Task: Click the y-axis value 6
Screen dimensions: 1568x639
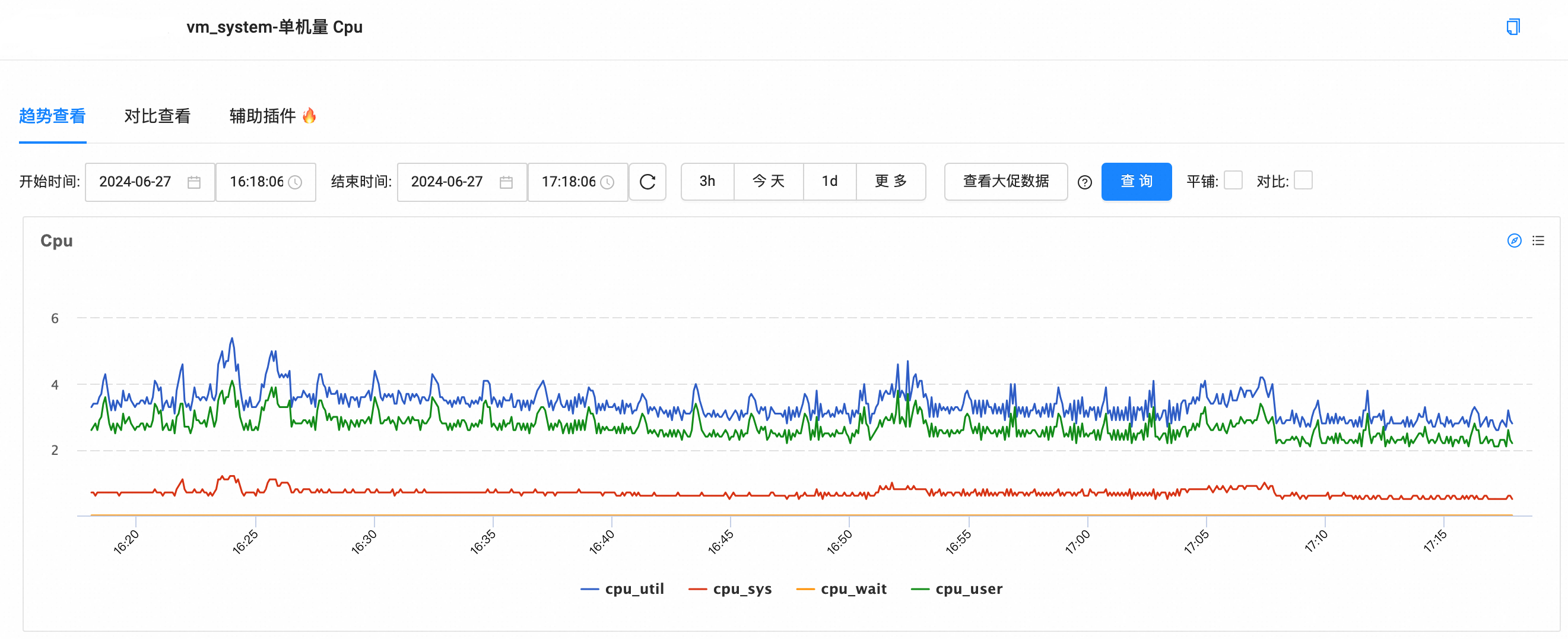Action: [55, 318]
